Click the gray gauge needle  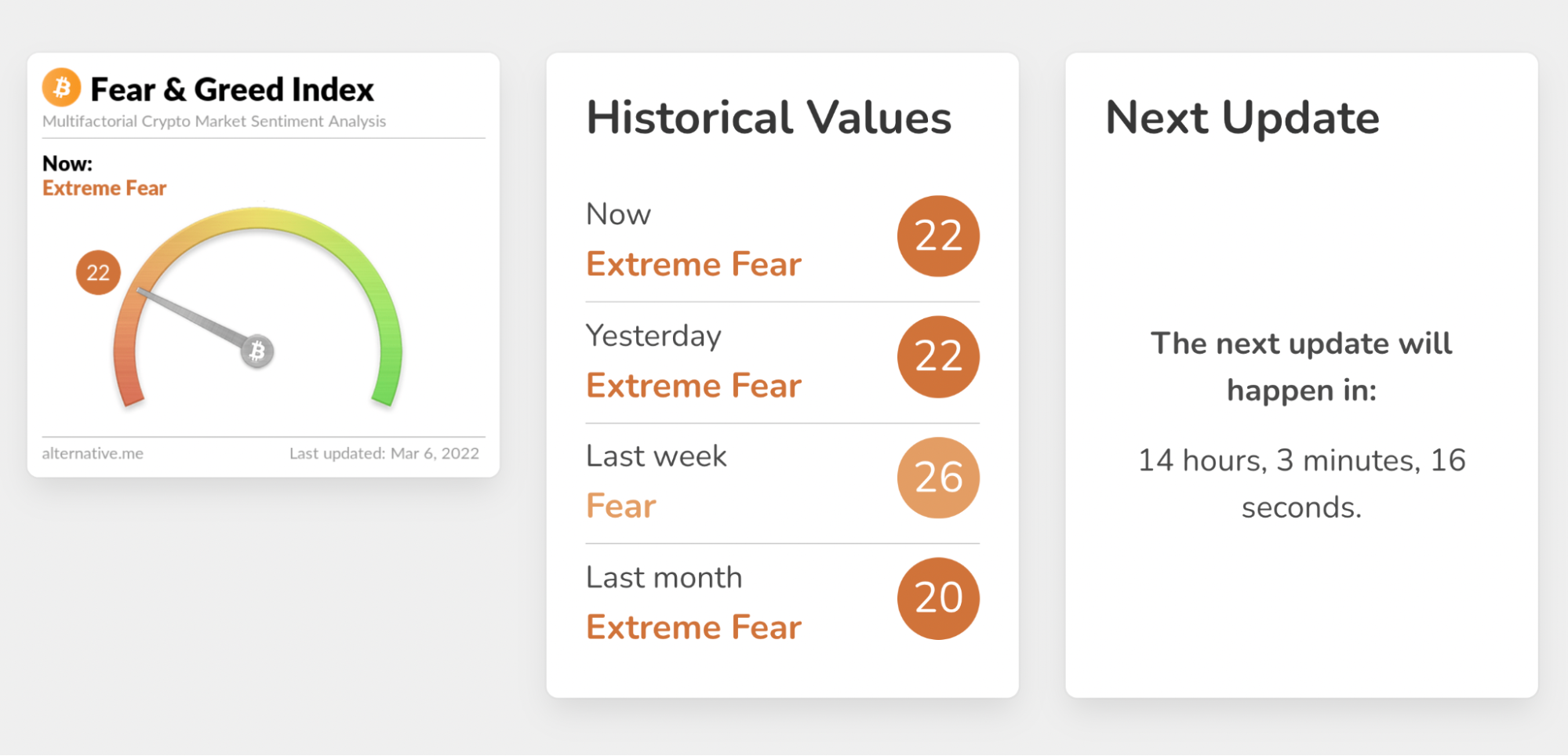(x=191, y=318)
